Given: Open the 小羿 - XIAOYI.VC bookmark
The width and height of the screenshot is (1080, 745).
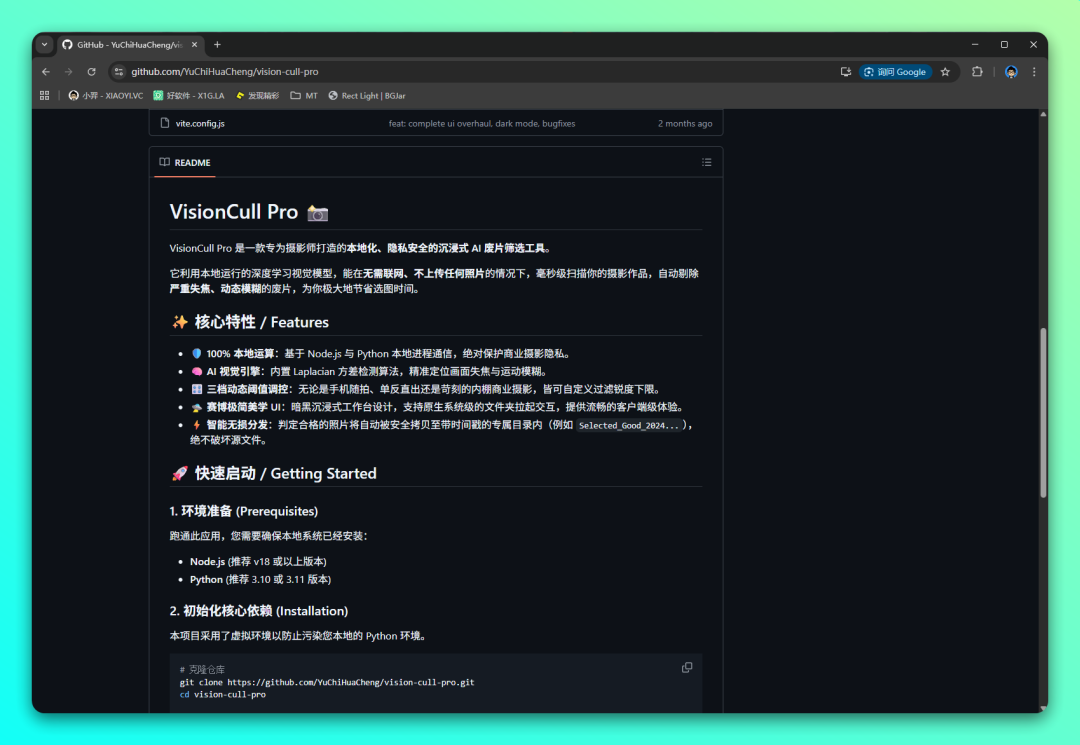Looking at the screenshot, I should [105, 96].
